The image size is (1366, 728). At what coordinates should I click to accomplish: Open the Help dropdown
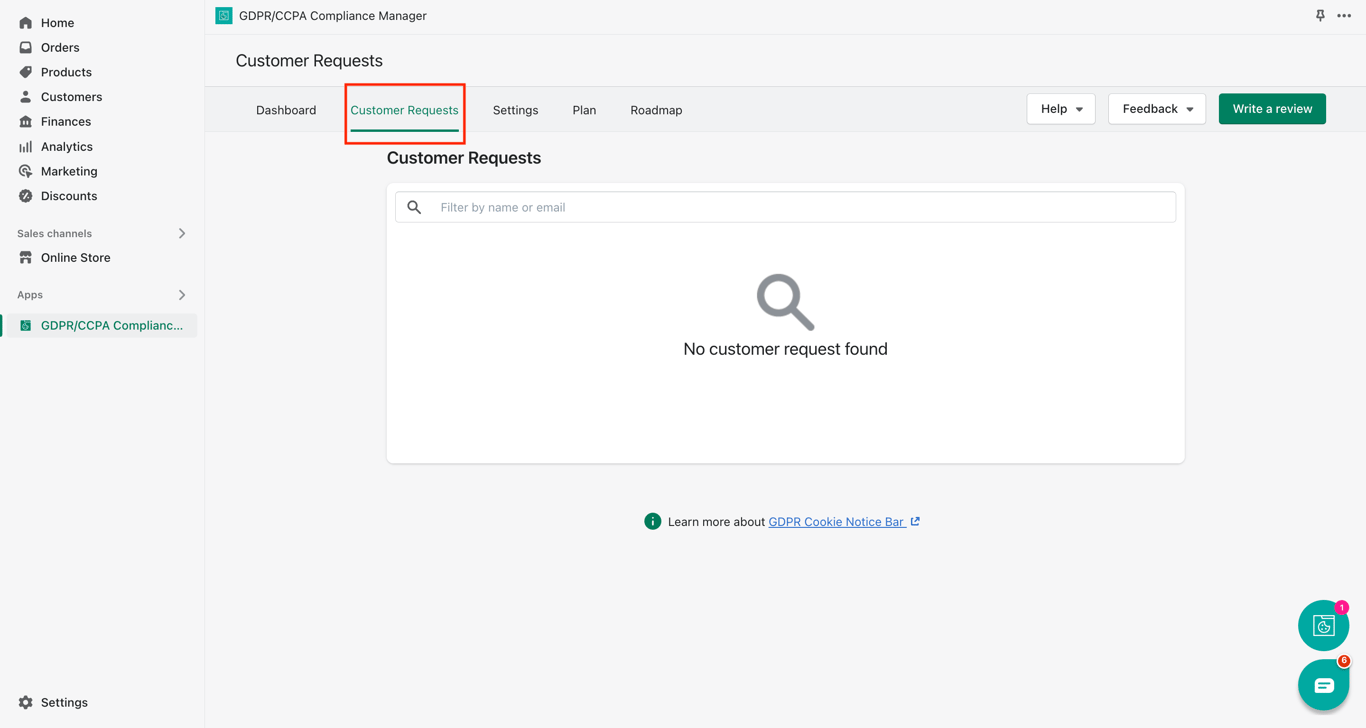[1061, 109]
